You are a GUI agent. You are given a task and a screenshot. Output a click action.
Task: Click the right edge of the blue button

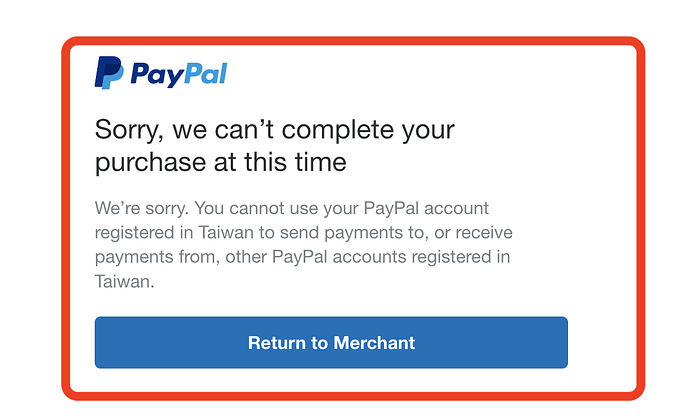562,343
